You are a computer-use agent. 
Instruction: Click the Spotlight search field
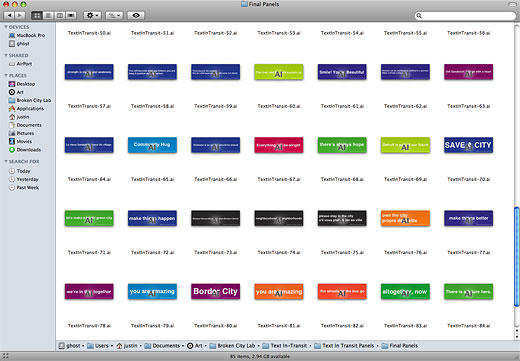(465, 16)
